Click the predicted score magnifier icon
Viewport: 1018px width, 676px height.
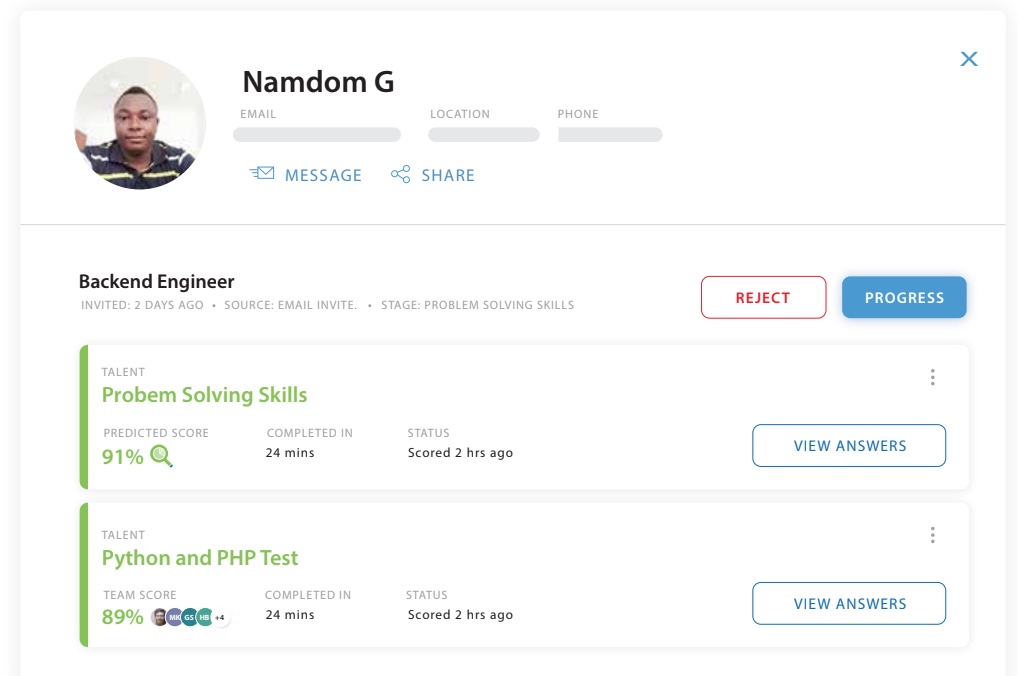pos(161,457)
